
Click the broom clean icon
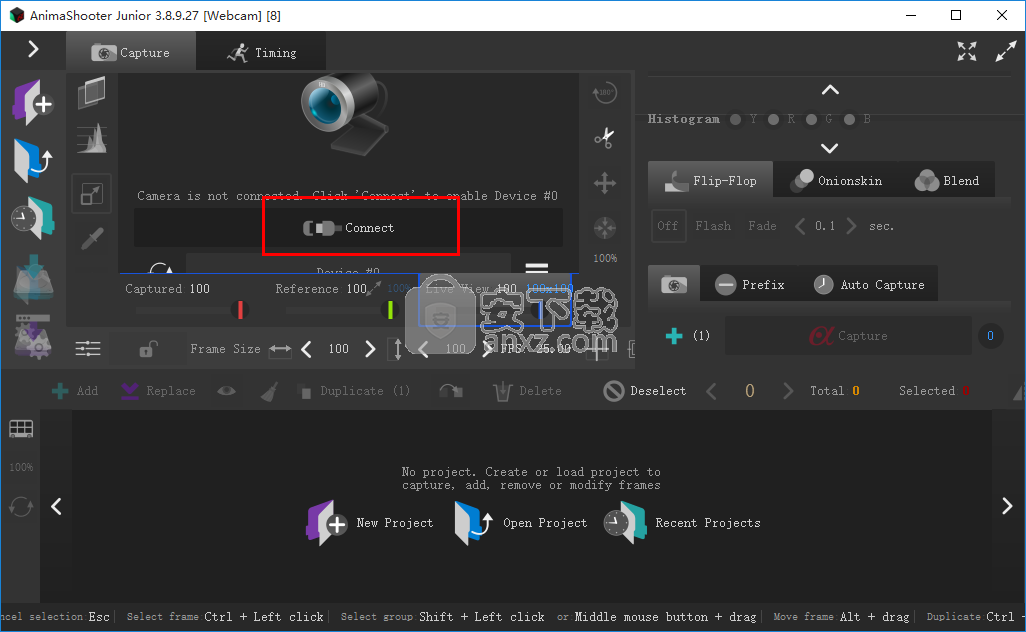click(x=269, y=391)
